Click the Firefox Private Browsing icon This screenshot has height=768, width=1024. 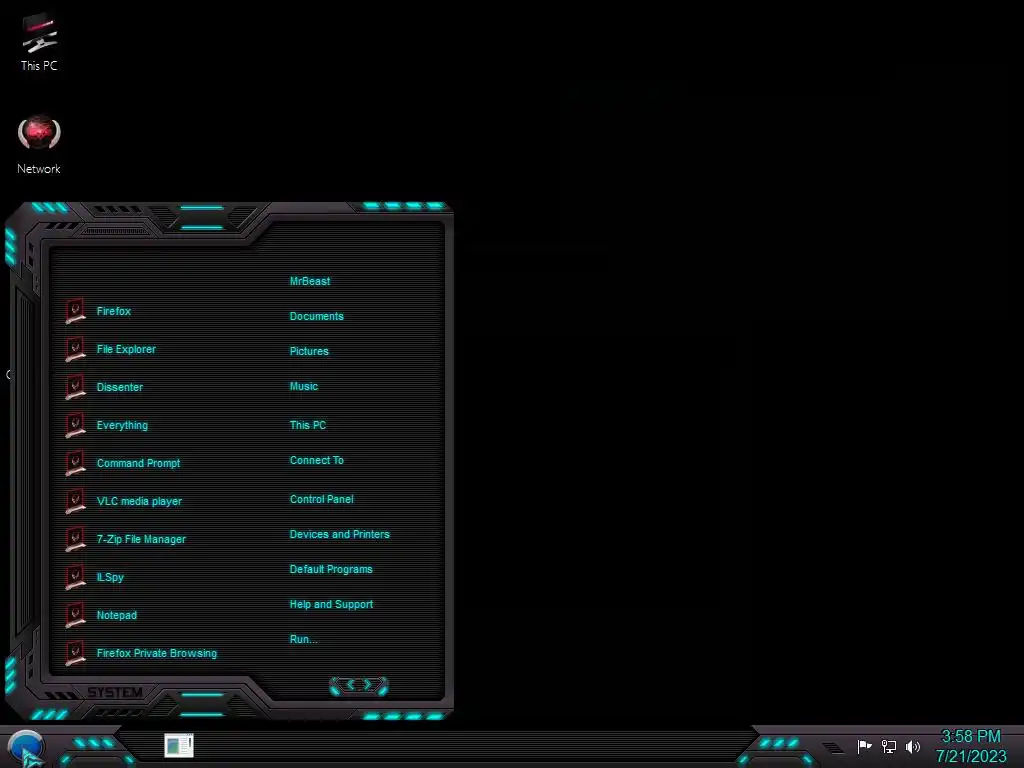click(76, 652)
